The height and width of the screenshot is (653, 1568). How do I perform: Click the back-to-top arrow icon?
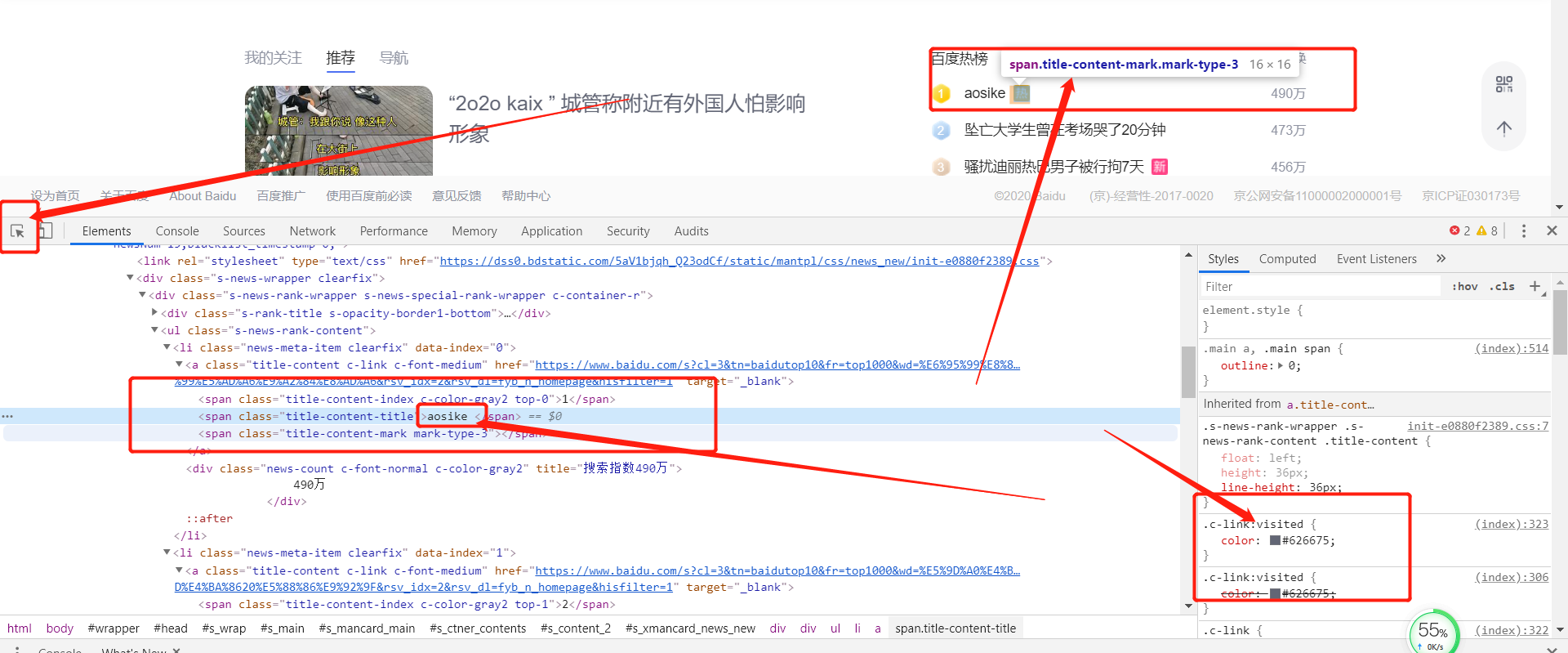tap(1503, 127)
